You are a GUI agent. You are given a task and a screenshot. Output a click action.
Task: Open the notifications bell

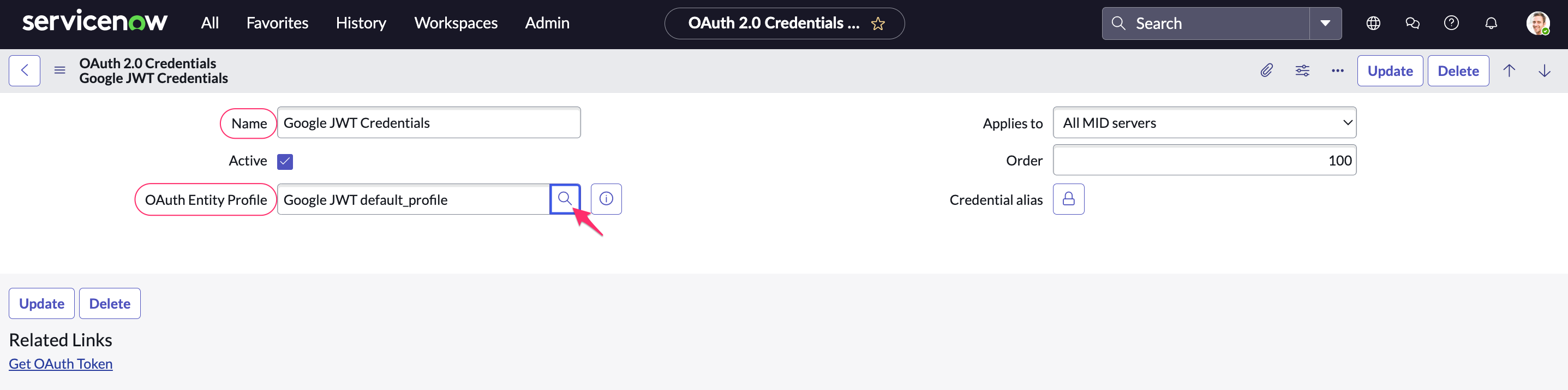click(x=1491, y=23)
